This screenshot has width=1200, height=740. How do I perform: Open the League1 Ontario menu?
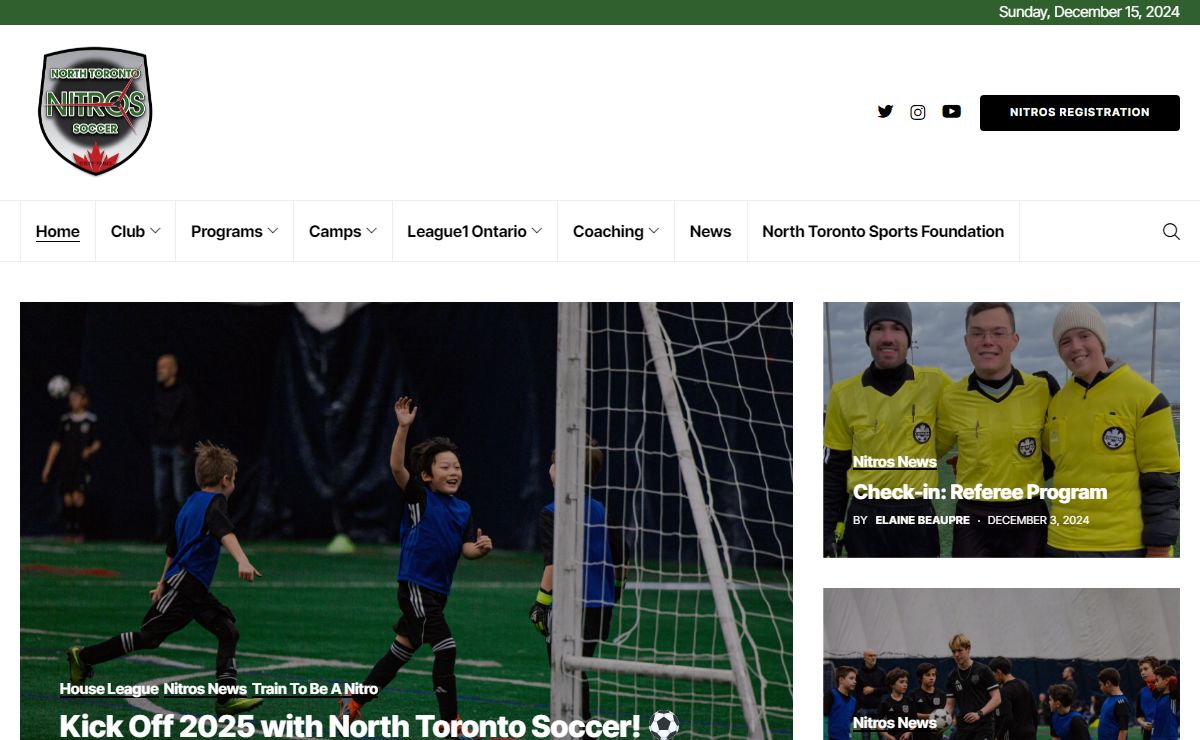[x=475, y=231]
